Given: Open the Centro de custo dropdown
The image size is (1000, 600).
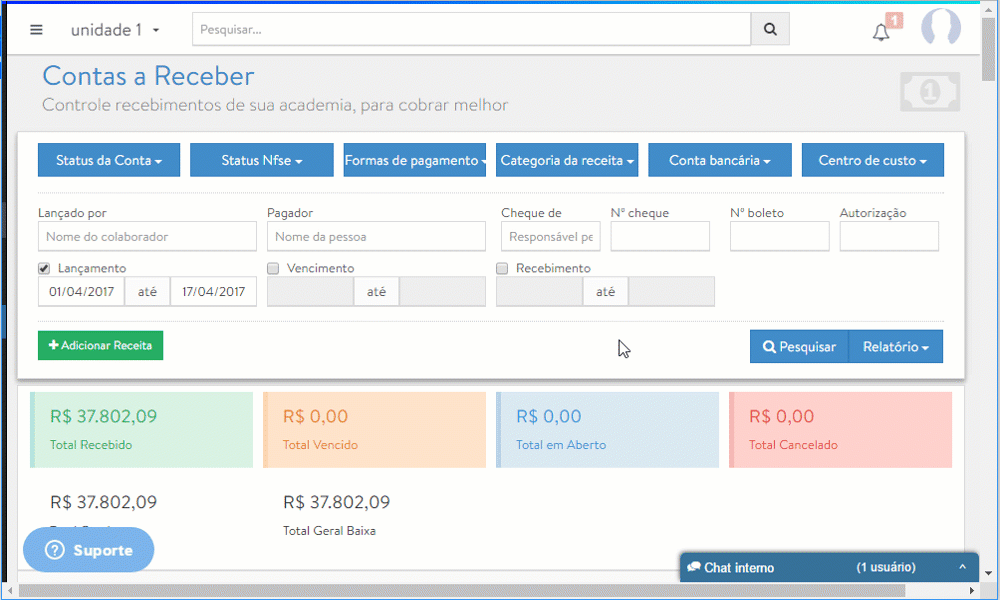Looking at the screenshot, I should (872, 160).
